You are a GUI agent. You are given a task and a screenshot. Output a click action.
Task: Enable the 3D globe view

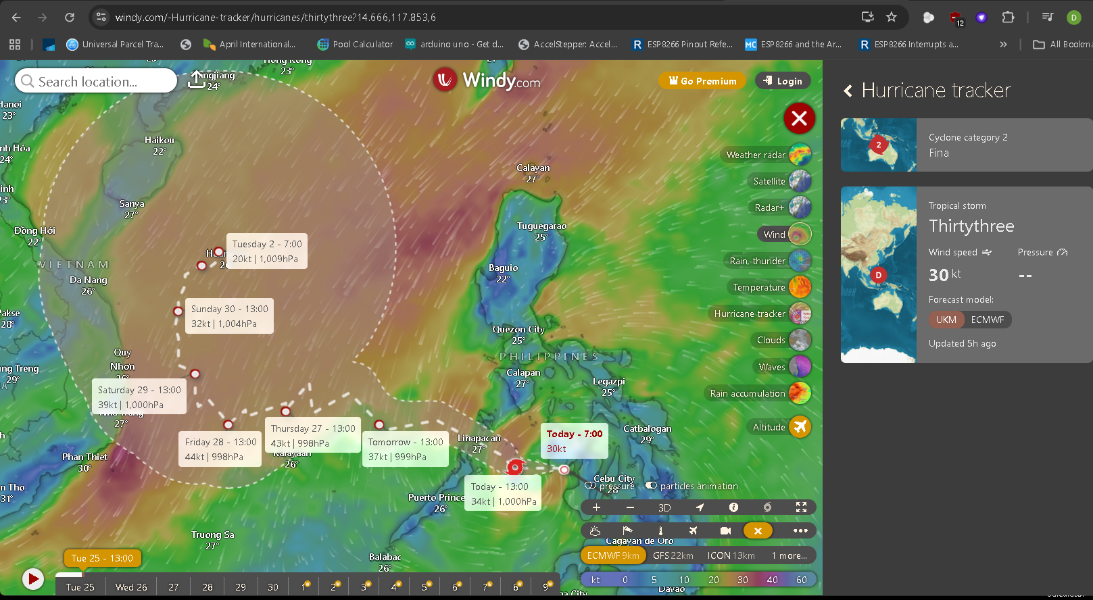(664, 507)
